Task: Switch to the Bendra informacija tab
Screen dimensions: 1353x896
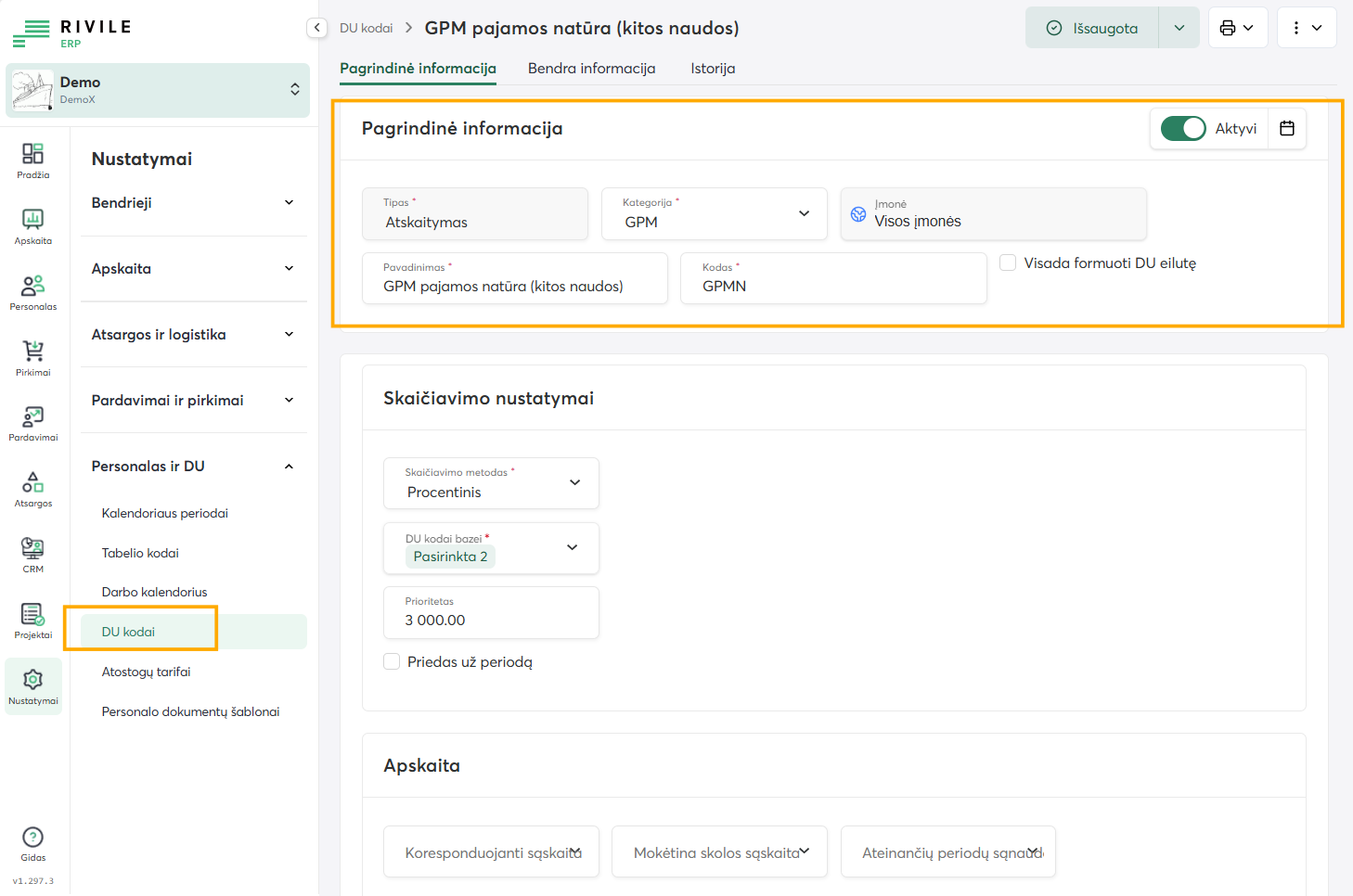Action: pos(592,69)
